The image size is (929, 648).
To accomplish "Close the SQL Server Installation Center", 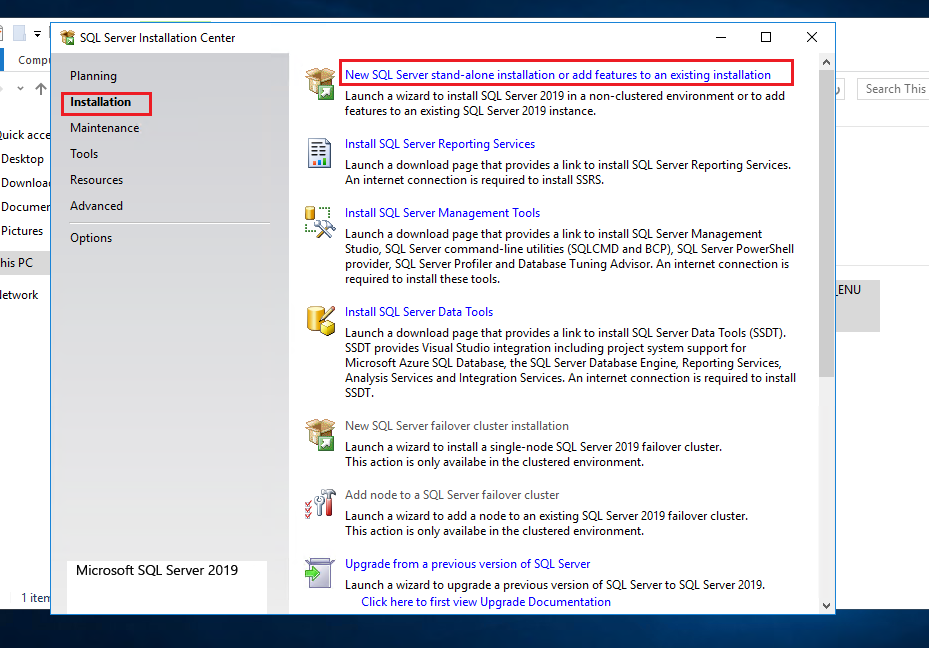I will coord(812,37).
